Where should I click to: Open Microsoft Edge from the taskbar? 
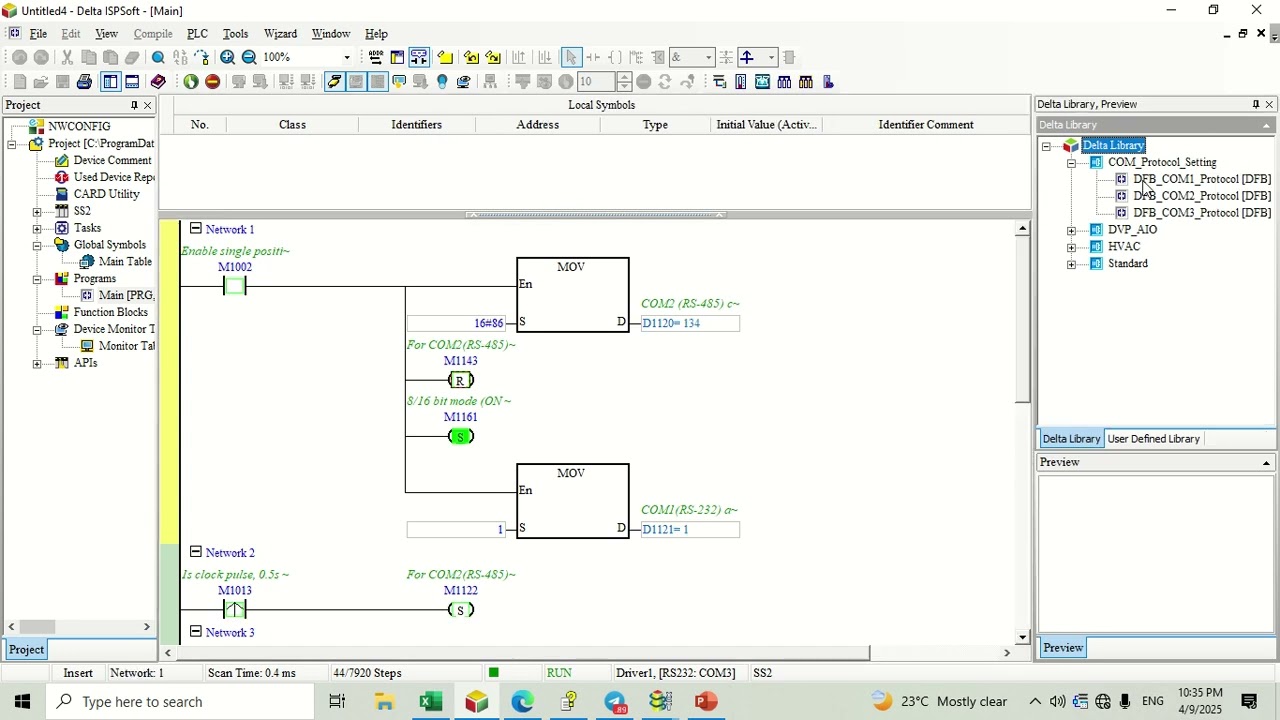point(522,701)
